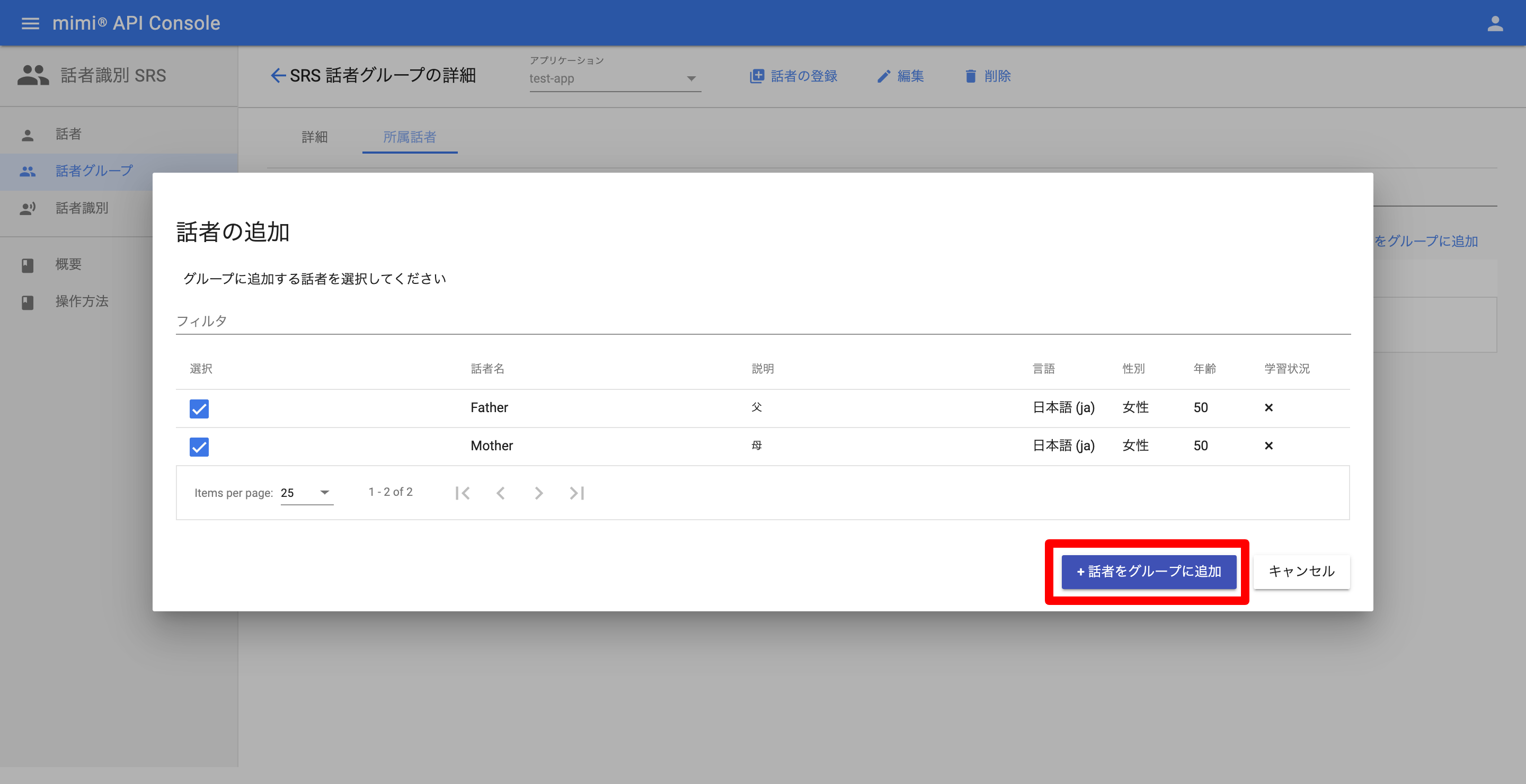
Task: Click the 言語 column header
Action: [x=1044, y=368]
